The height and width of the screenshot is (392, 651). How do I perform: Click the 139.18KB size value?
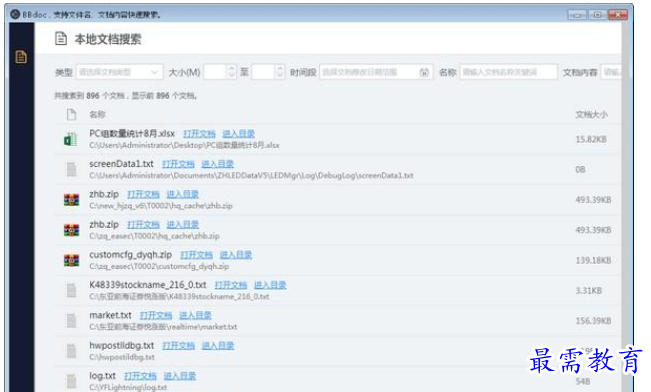click(x=593, y=260)
